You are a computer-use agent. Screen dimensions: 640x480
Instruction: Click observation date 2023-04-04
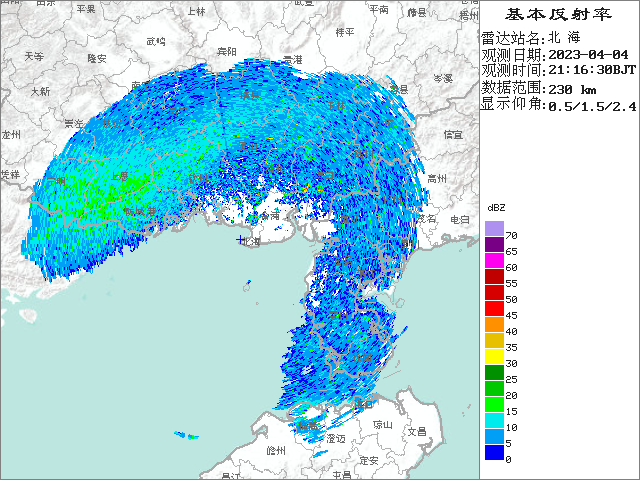point(588,55)
